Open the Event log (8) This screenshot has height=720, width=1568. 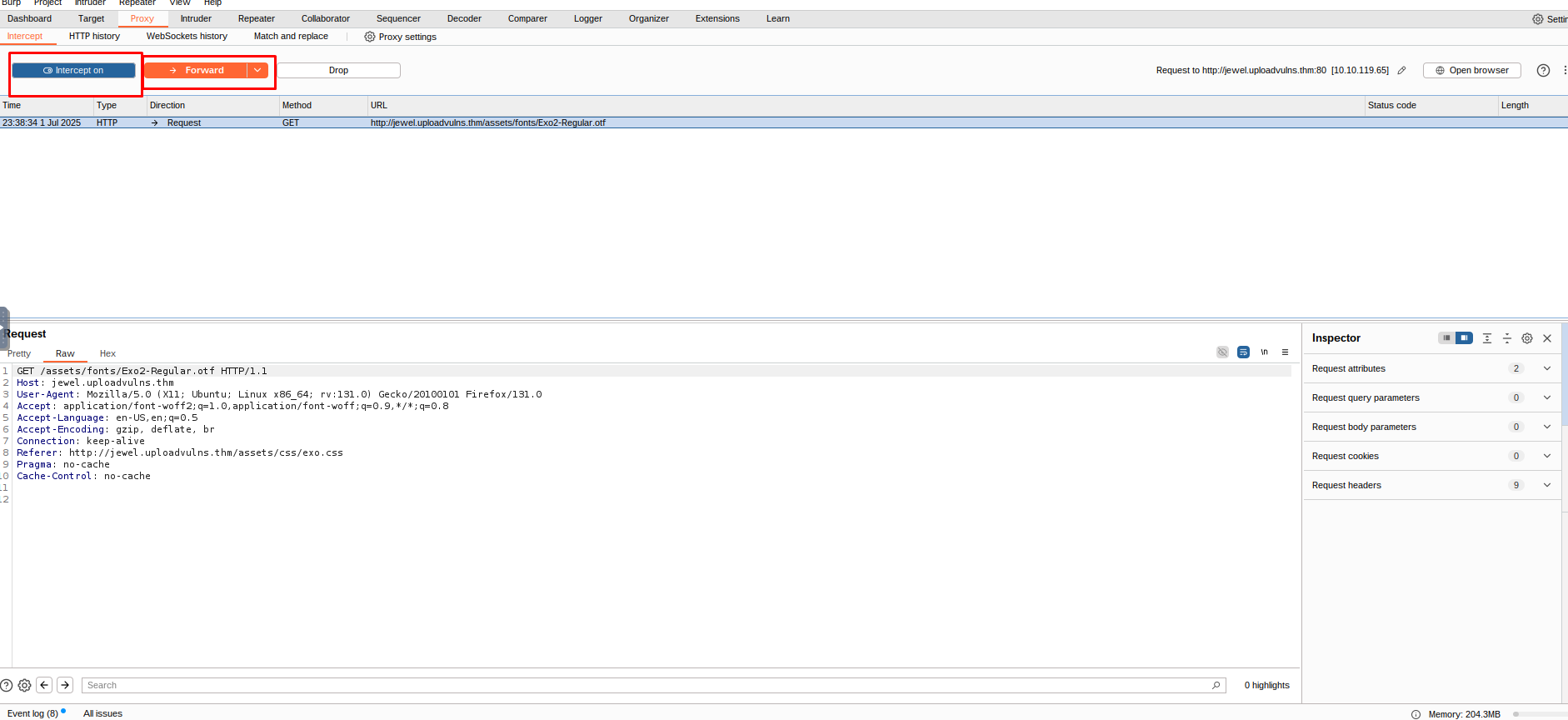[x=33, y=713]
